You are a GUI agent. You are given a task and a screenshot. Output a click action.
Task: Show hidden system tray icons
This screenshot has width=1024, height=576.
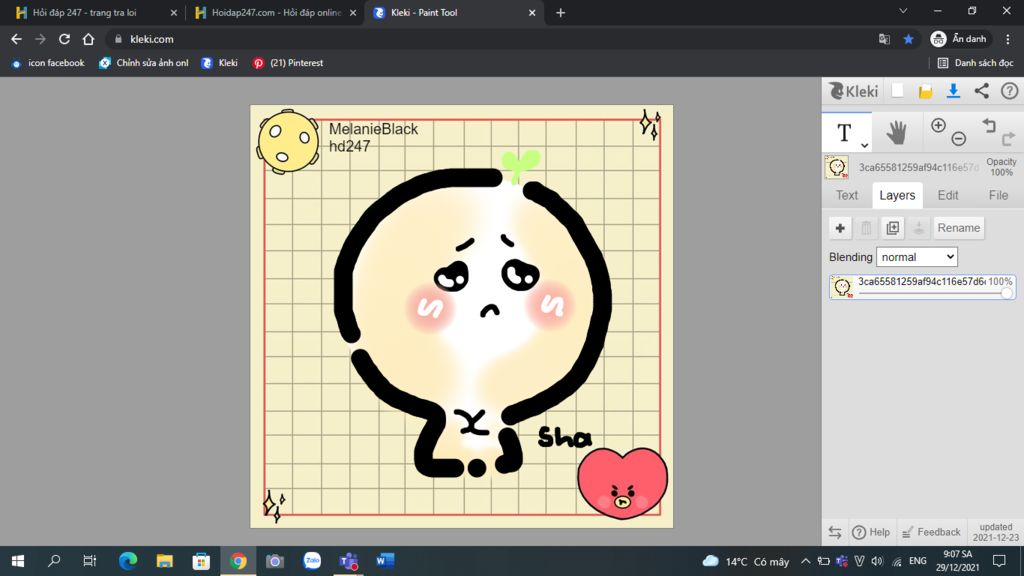[x=805, y=561]
